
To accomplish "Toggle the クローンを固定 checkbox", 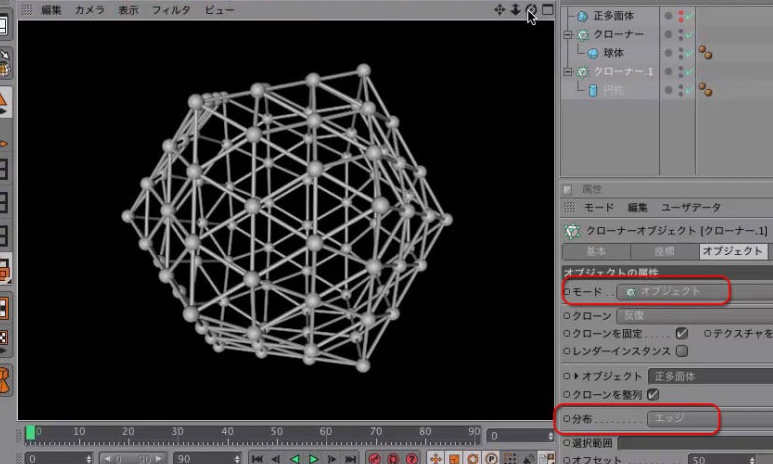I will [682, 333].
